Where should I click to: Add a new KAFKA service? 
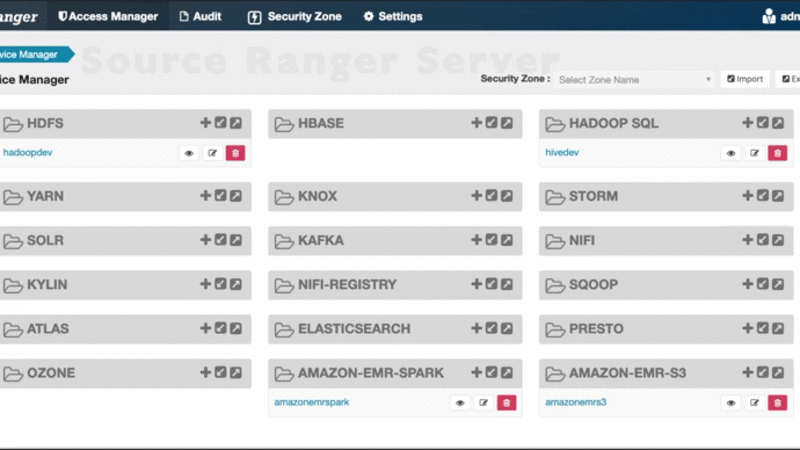pos(477,240)
